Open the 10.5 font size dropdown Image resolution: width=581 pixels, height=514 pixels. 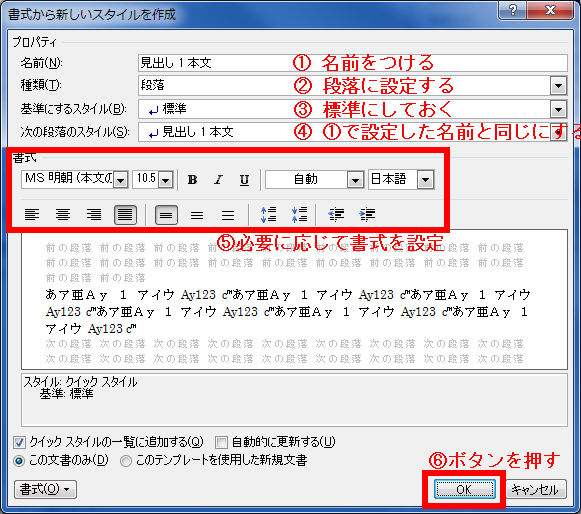(x=166, y=180)
